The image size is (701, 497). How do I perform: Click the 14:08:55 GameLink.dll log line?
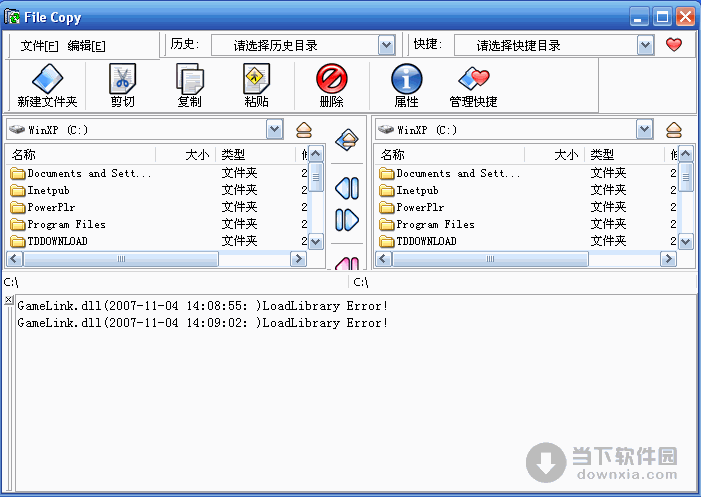[x=202, y=306]
